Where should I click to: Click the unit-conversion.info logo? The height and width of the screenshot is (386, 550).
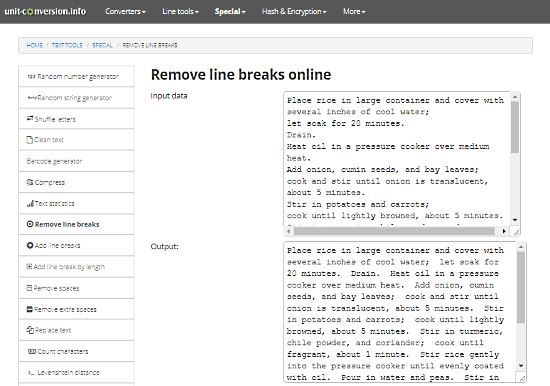[x=45, y=11]
